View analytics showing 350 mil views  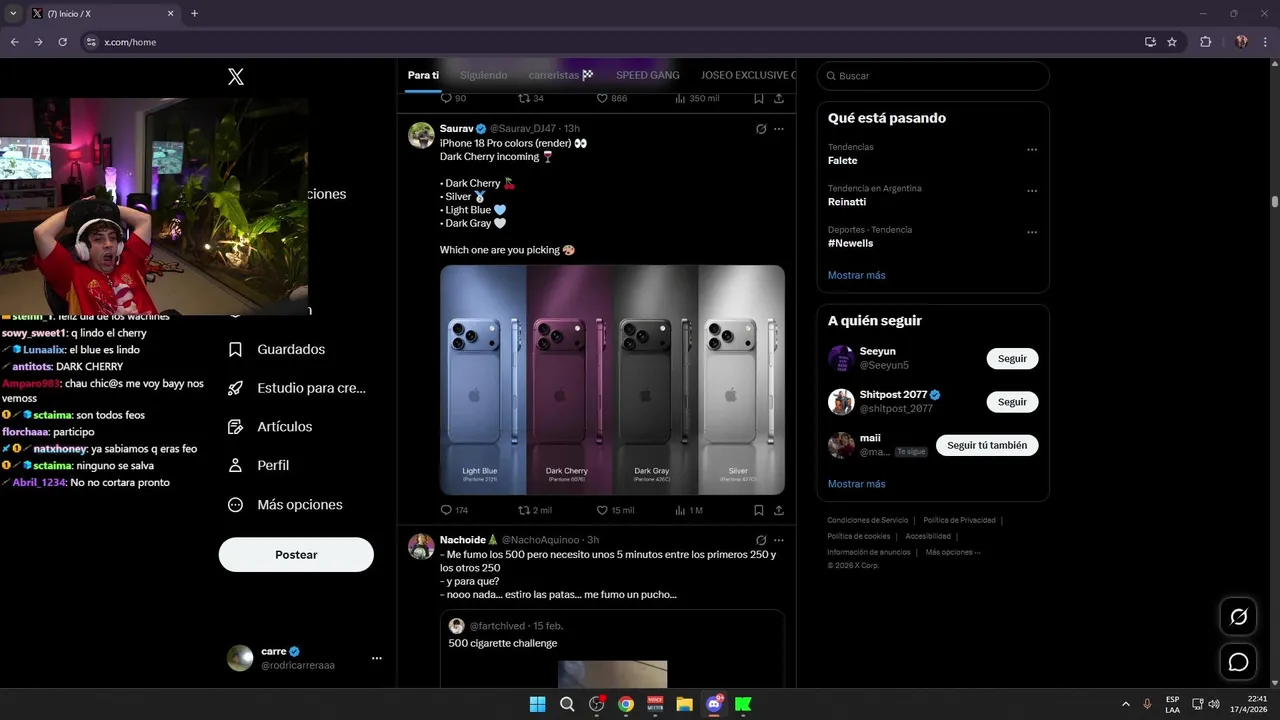click(x=697, y=98)
